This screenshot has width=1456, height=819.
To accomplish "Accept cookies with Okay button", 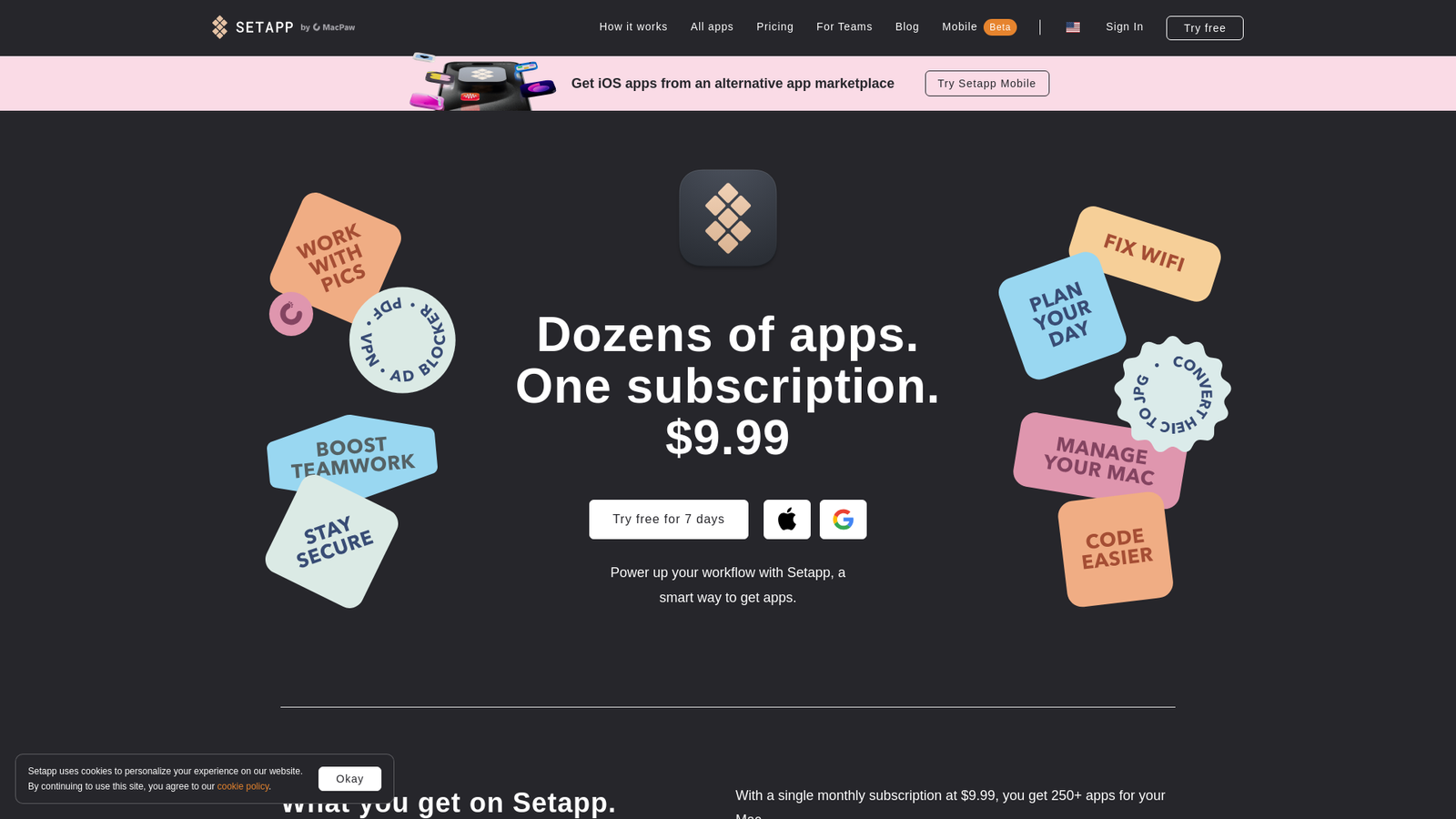I will pyautogui.click(x=349, y=779).
